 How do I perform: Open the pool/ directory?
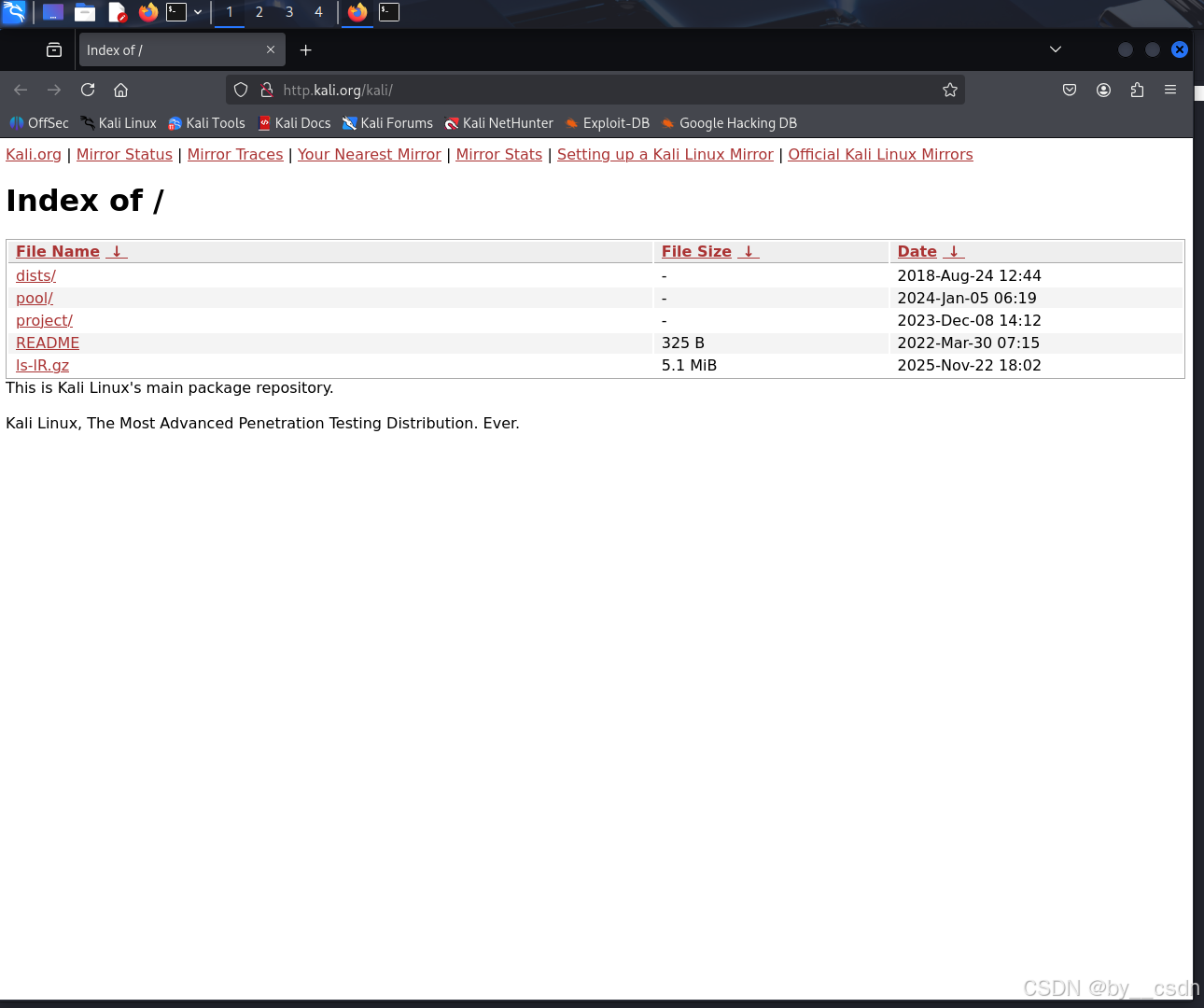click(35, 298)
